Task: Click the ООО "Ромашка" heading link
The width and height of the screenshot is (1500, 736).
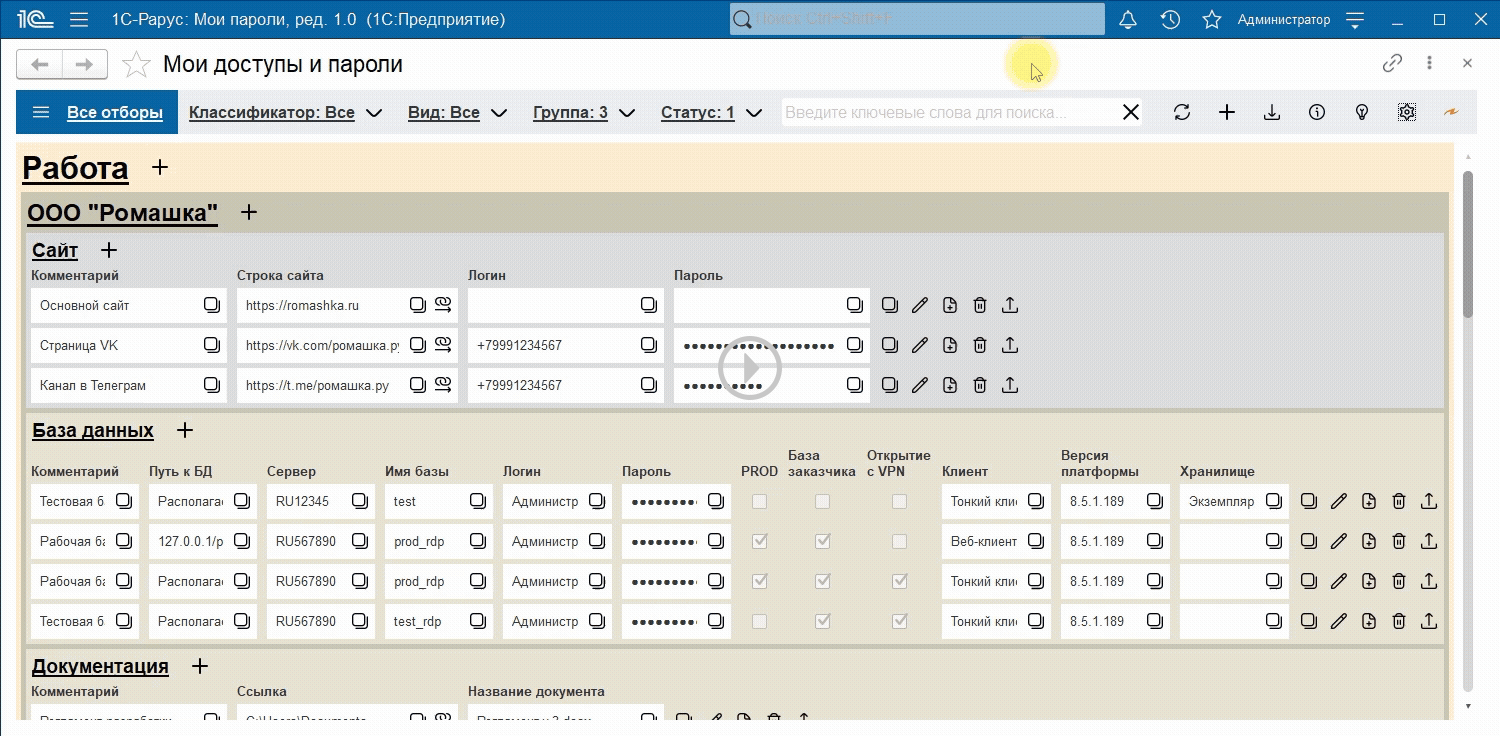Action: [122, 212]
